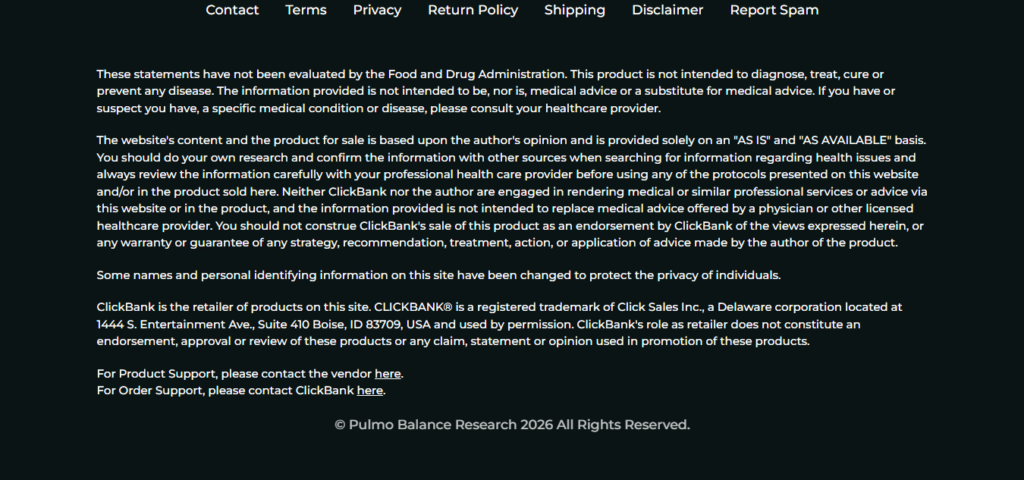Image resolution: width=1024 pixels, height=480 pixels.
Task: Click 'here' link for ClickBank Order Support
Action: click(x=370, y=391)
